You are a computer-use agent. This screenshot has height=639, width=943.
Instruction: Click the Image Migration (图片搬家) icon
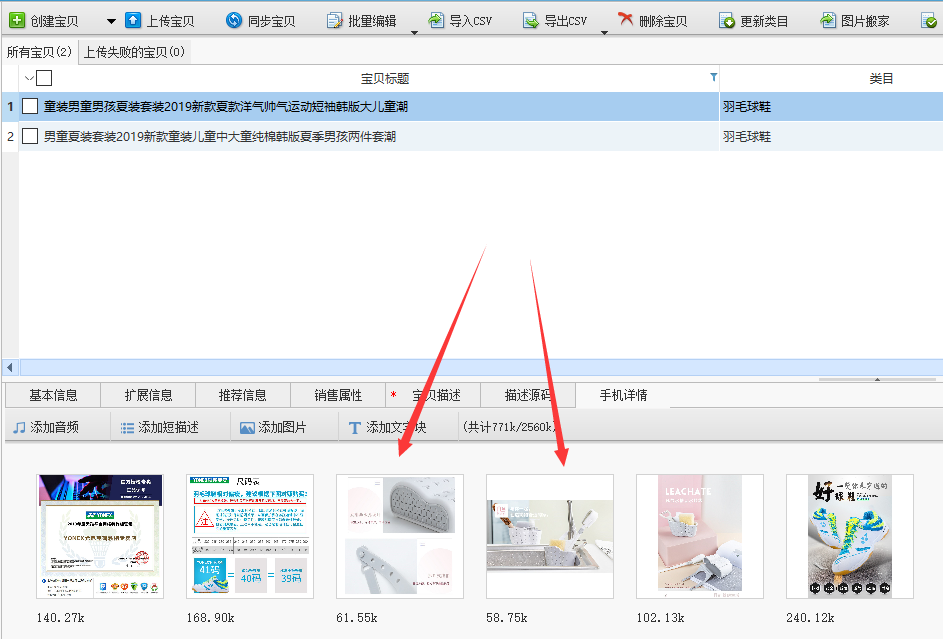pyautogui.click(x=828, y=20)
